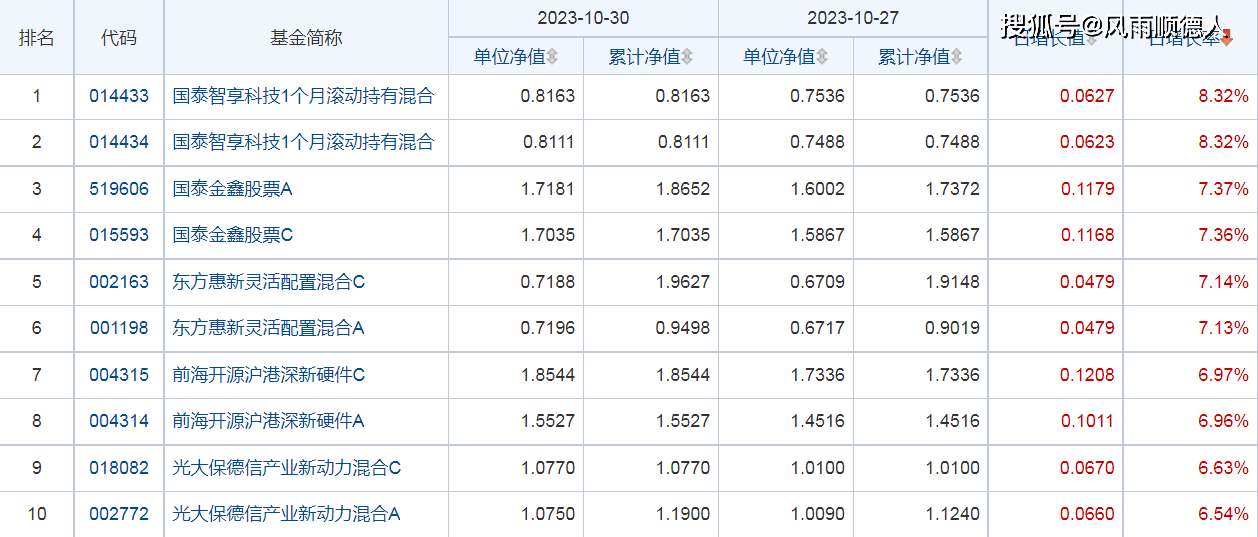Image resolution: width=1258 pixels, height=537 pixels.
Task: Select the 1.6002 net value cell
Action: pos(817,189)
